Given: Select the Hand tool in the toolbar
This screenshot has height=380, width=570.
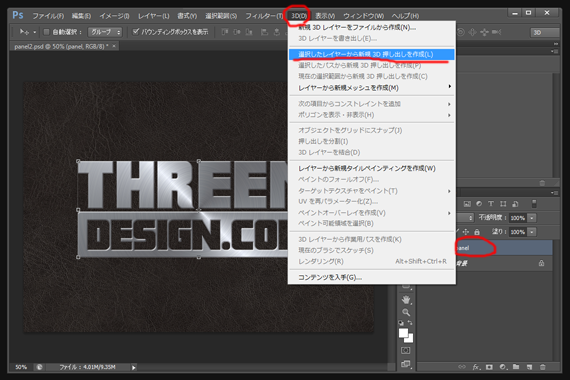Looking at the screenshot, I should click(406, 300).
